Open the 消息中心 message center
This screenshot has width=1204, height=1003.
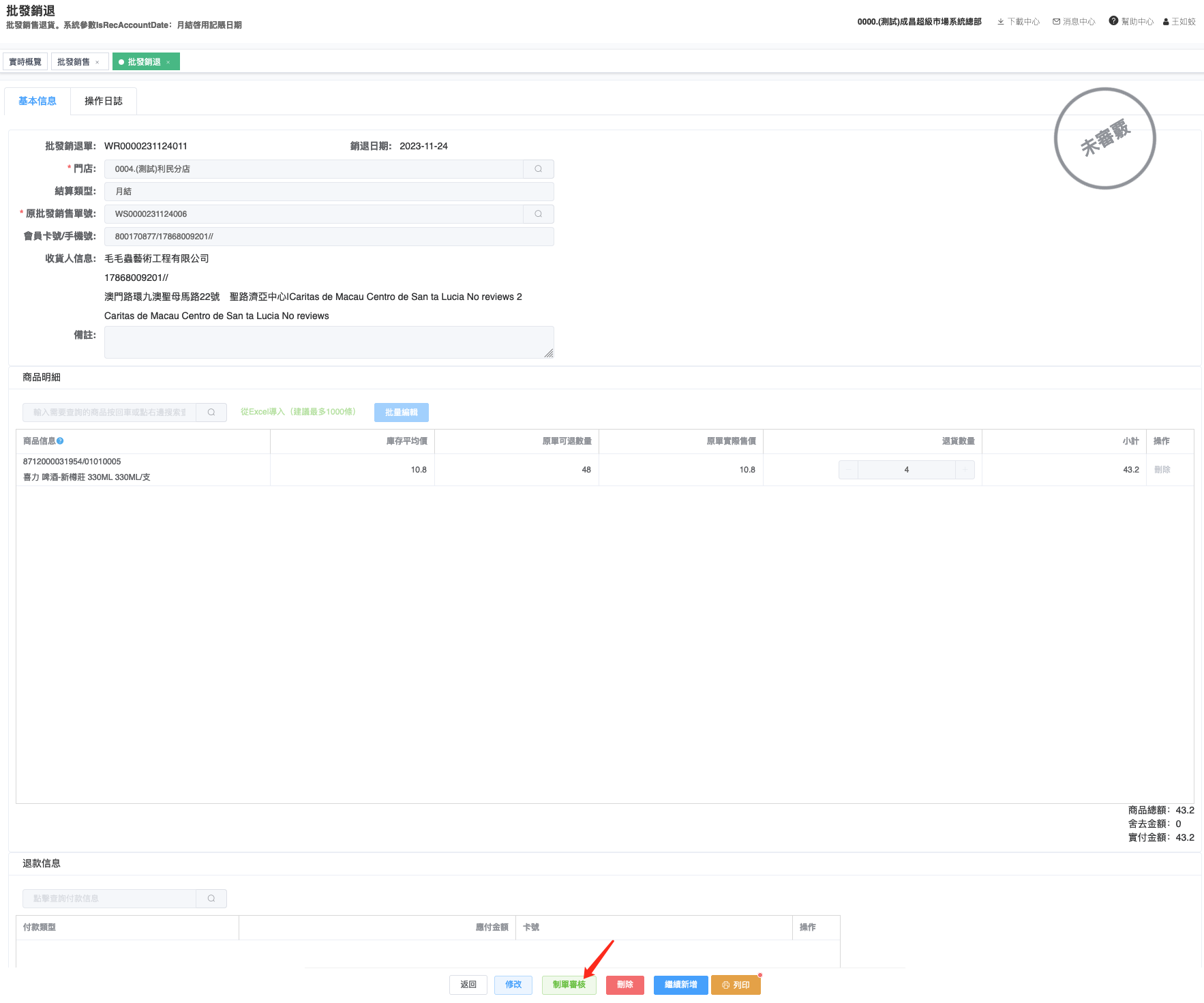point(1074,22)
